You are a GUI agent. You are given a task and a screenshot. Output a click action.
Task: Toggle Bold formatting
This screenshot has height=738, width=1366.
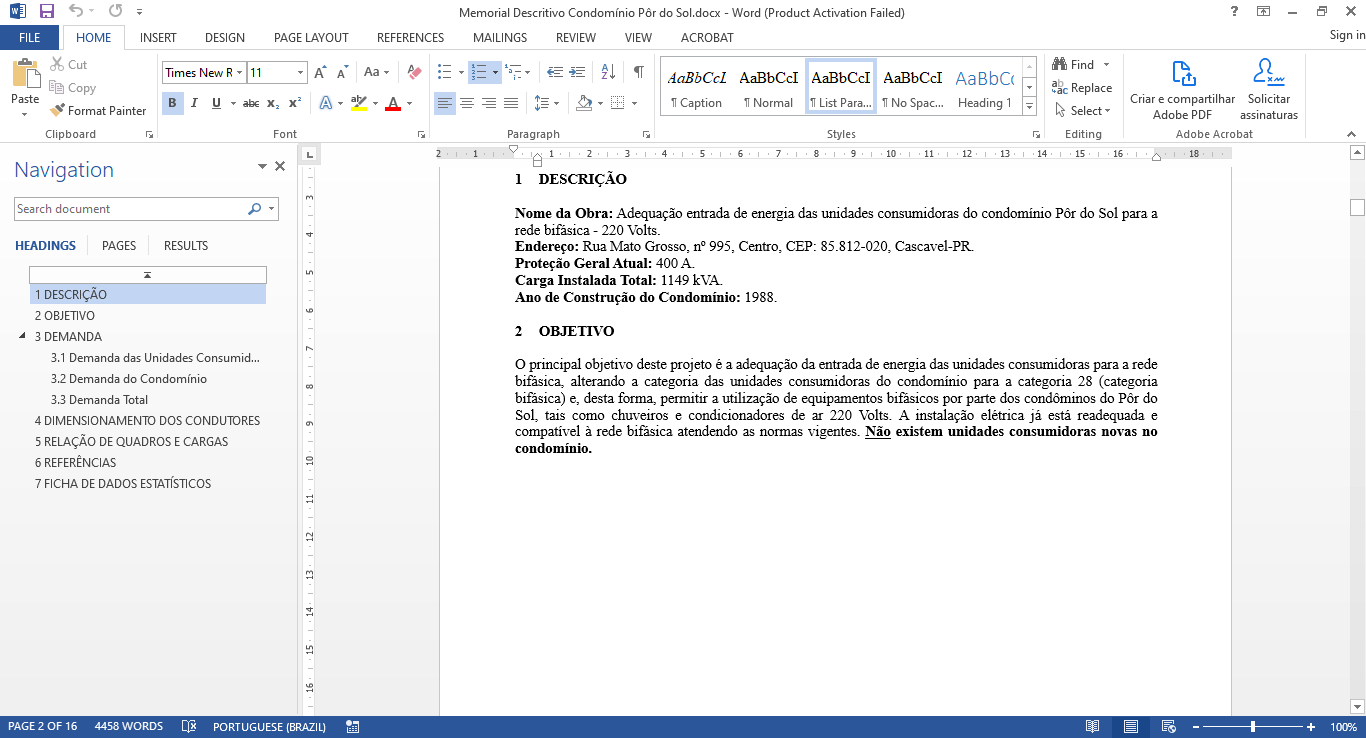pos(172,103)
